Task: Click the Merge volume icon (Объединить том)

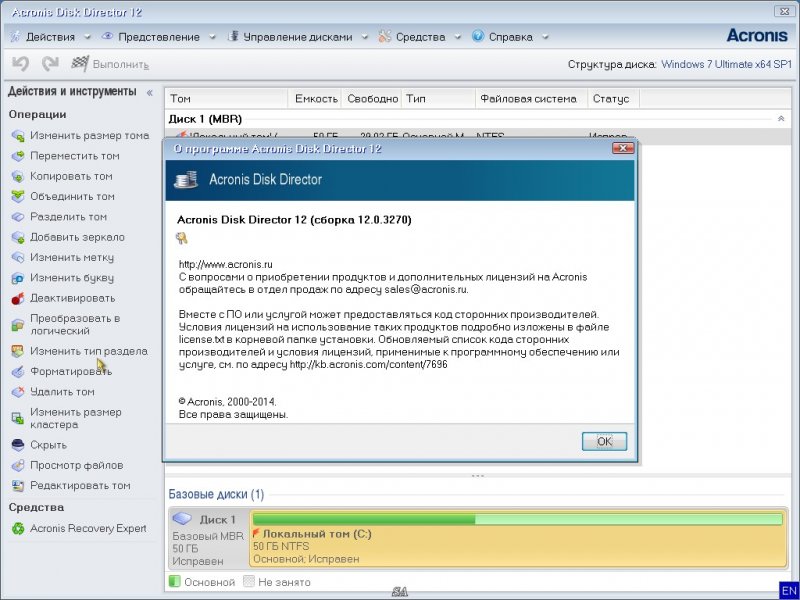Action: tap(18, 196)
